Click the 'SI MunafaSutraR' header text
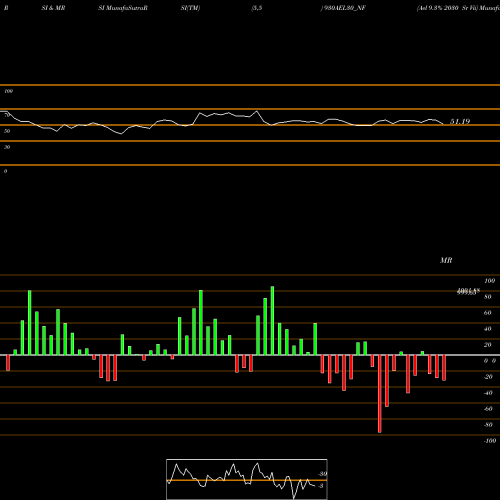The image size is (500, 500). 123,8
